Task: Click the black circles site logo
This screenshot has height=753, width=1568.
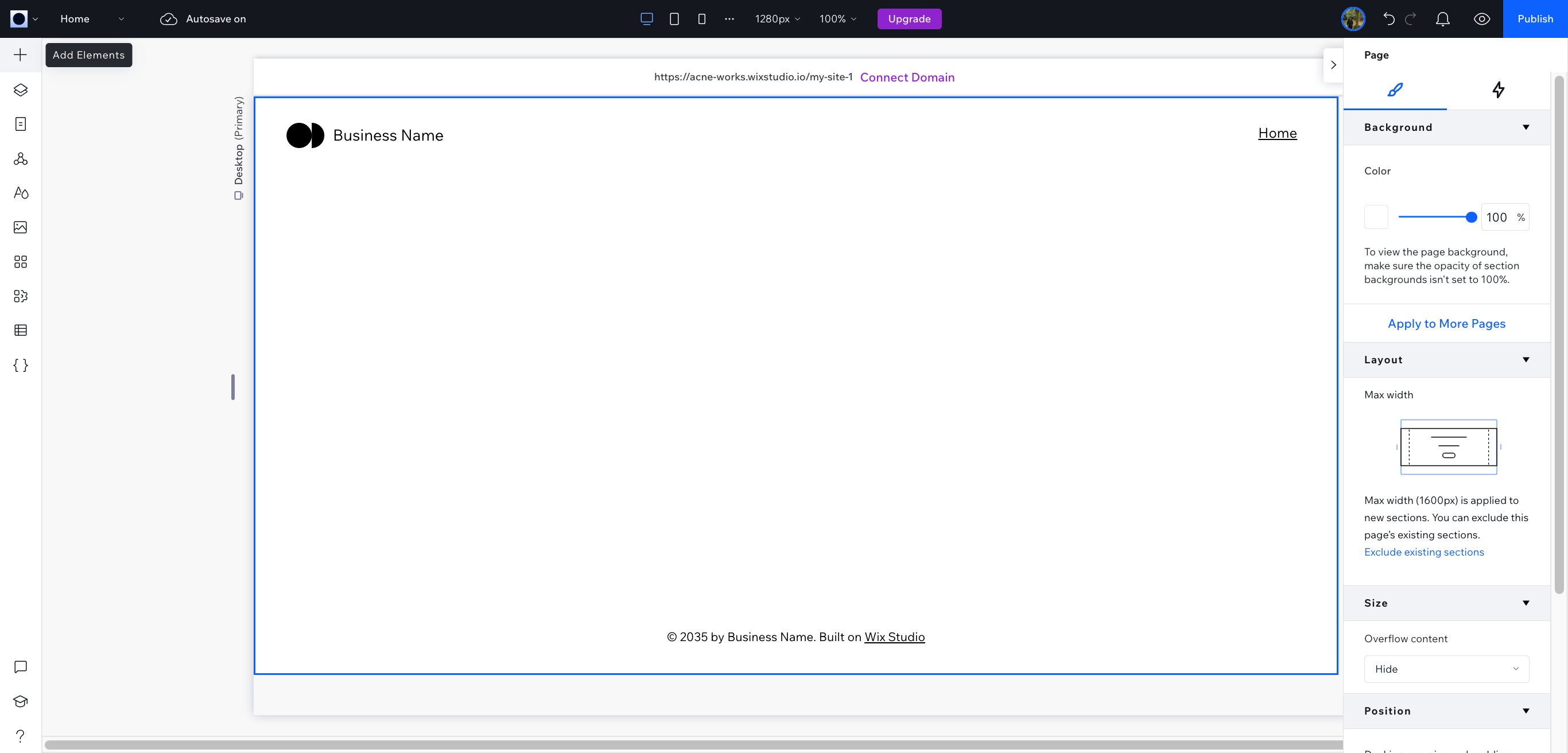Action: pyautogui.click(x=305, y=135)
